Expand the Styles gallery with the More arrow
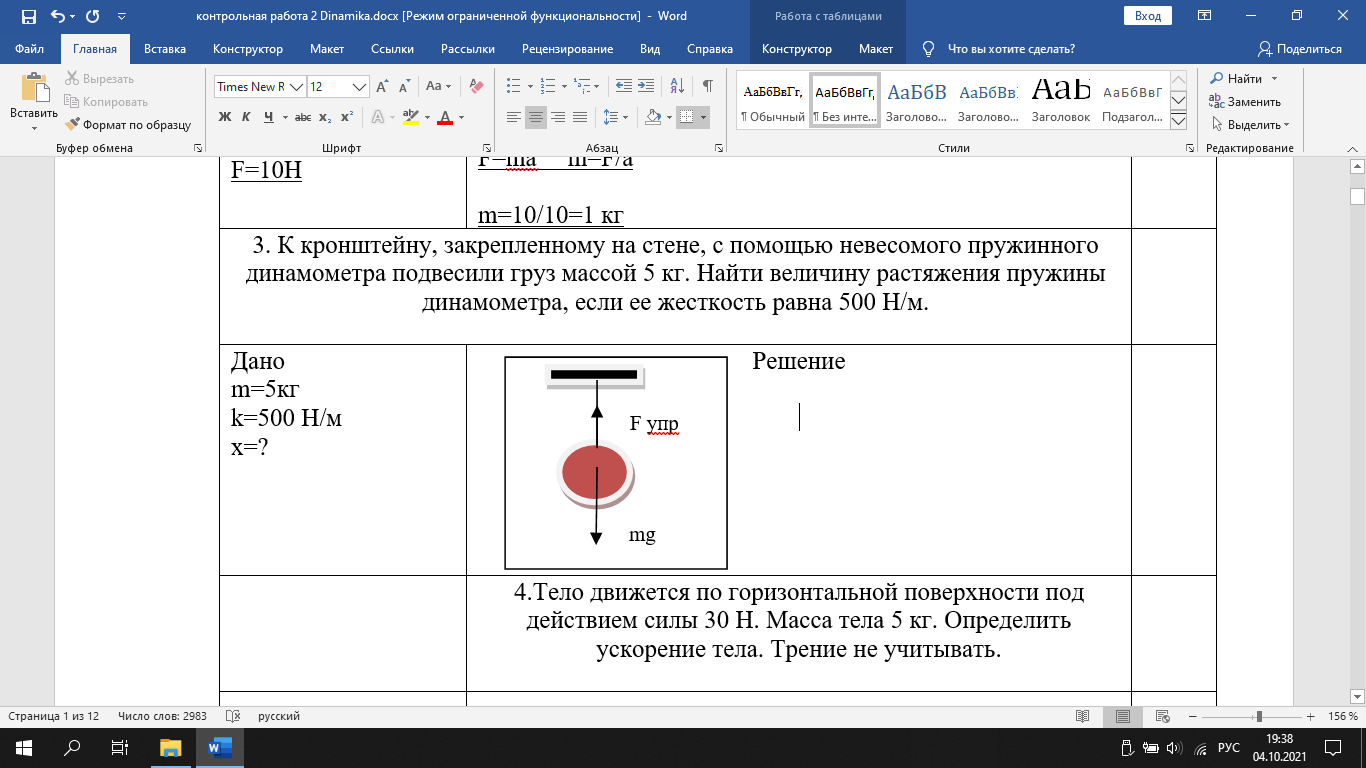This screenshot has width=1366, height=768. pos(1178,121)
